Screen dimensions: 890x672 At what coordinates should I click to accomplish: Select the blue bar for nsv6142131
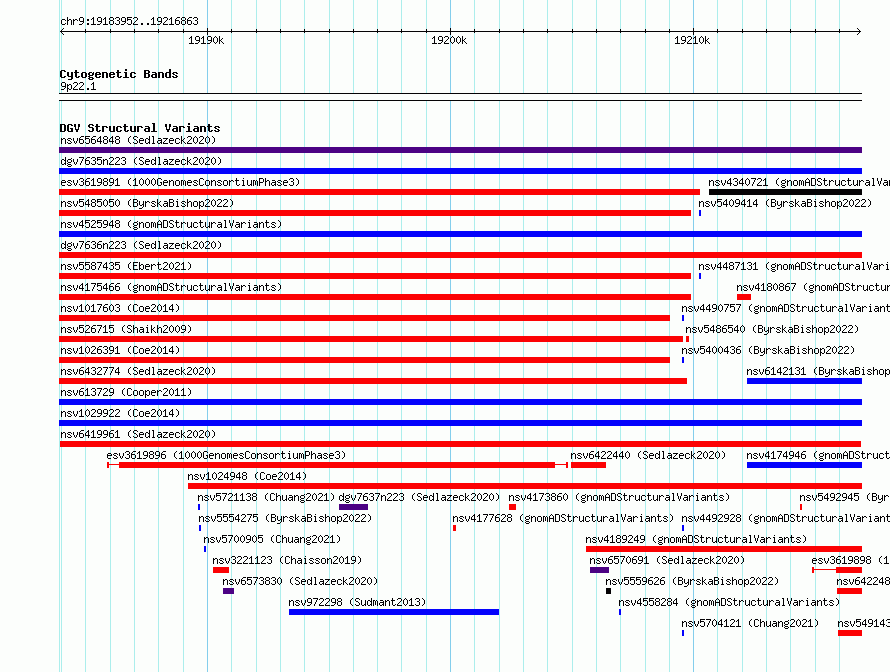(804, 381)
